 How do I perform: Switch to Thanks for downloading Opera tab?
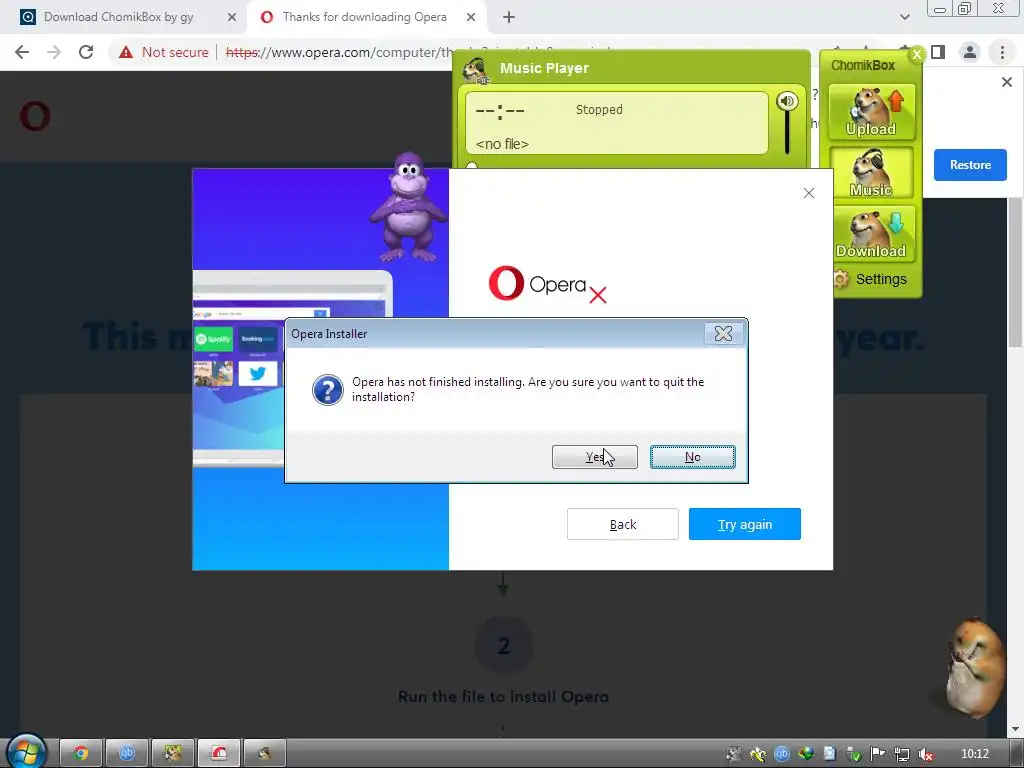(364, 17)
